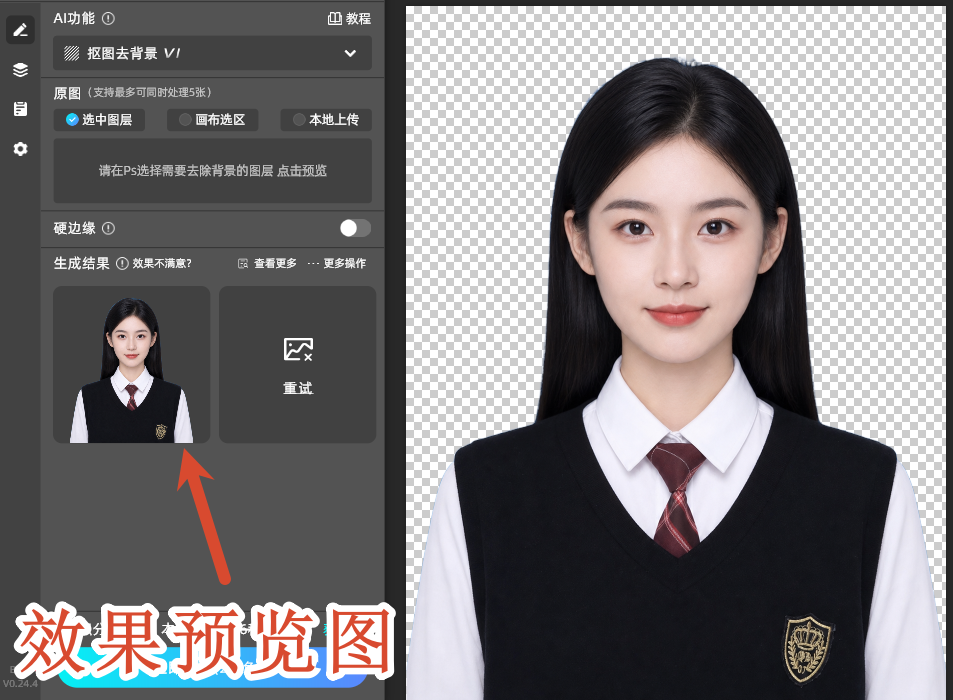Open the 教程 tutorial link
Screen dimensions: 953x700
point(358,19)
